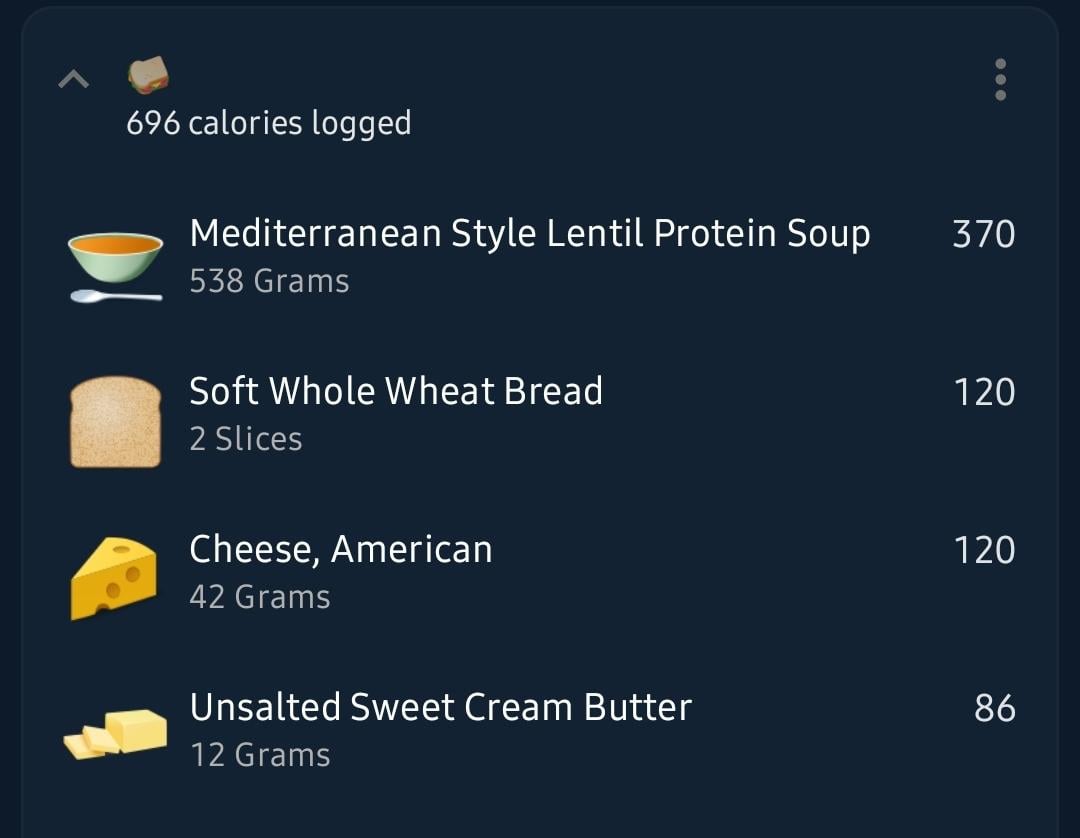Open the three-dot meal options menu
This screenshot has width=1080, height=838.
point(1000,79)
